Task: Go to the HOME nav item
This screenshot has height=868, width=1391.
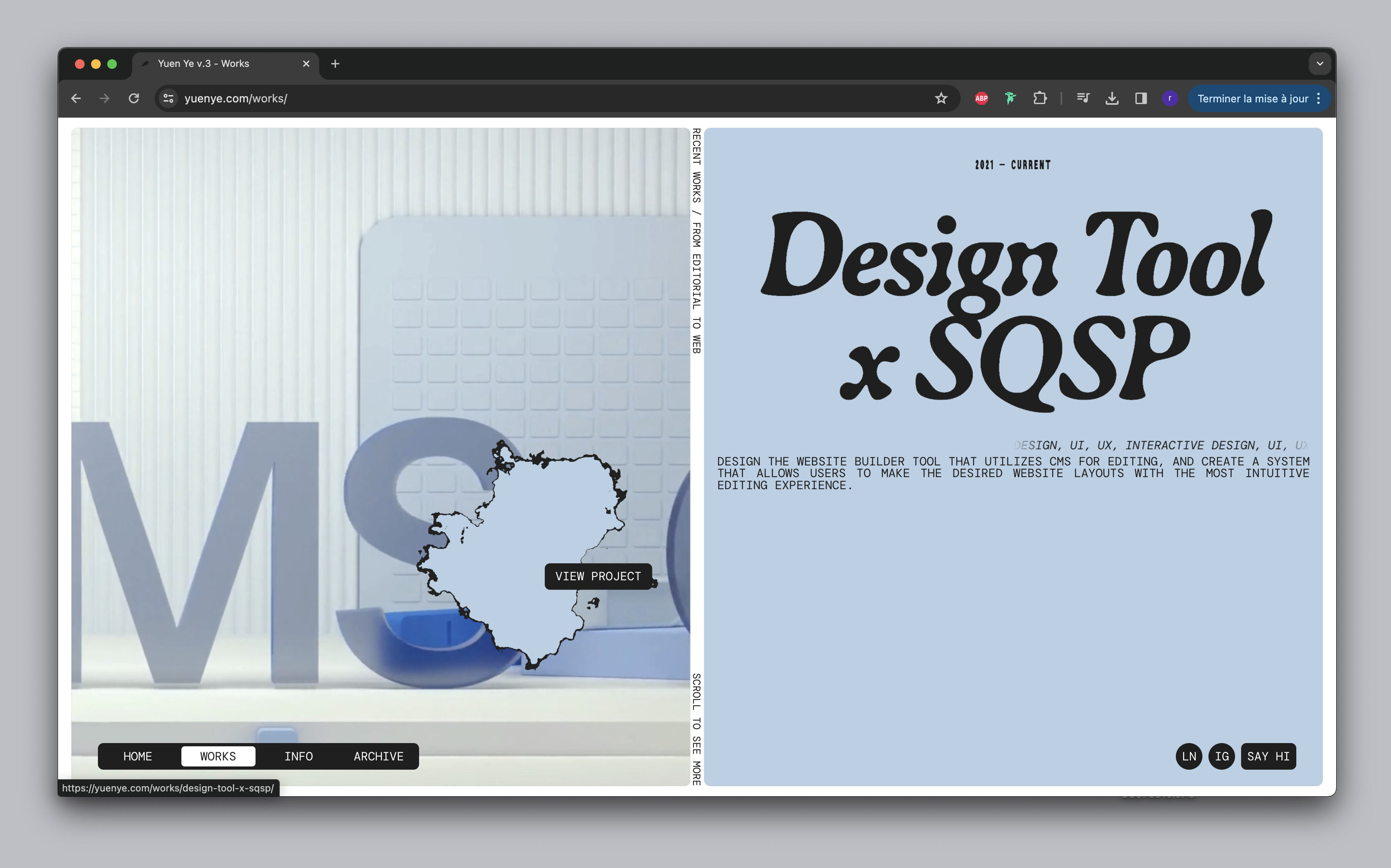Action: tap(138, 756)
